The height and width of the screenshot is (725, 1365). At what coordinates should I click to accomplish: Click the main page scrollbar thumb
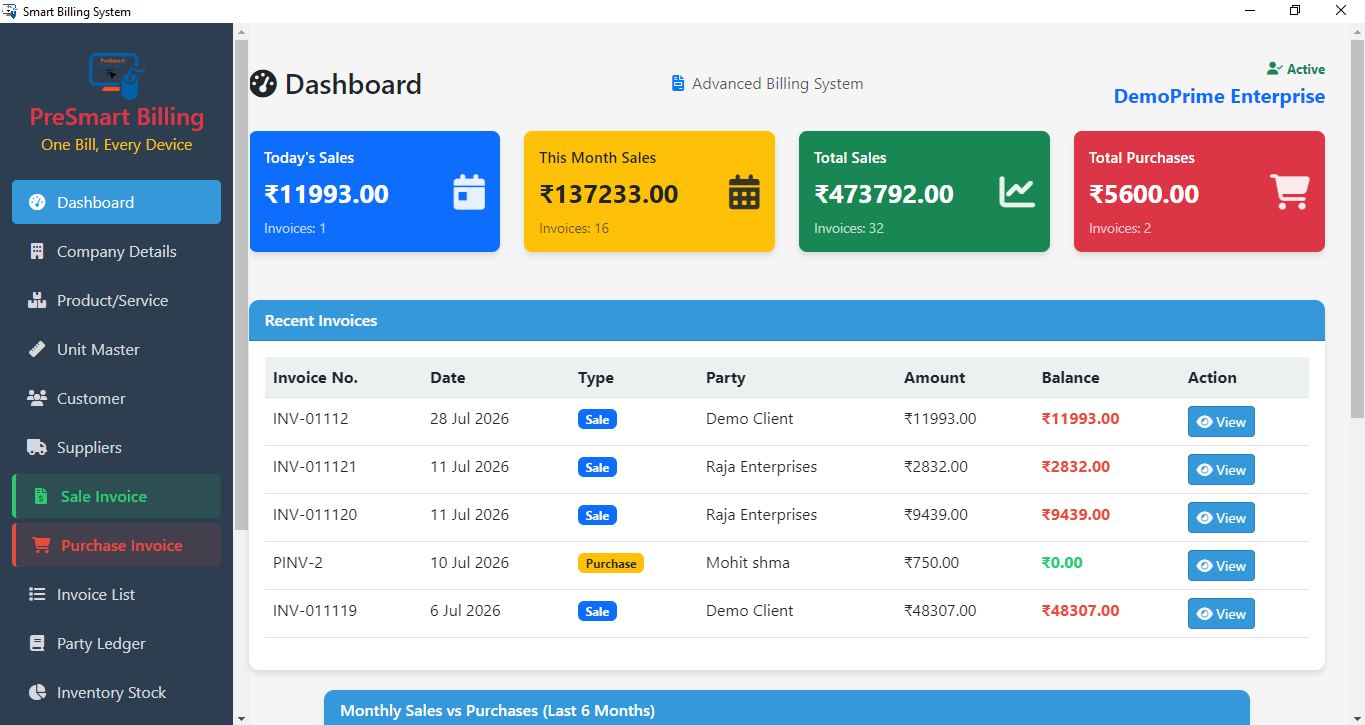tap(1357, 228)
